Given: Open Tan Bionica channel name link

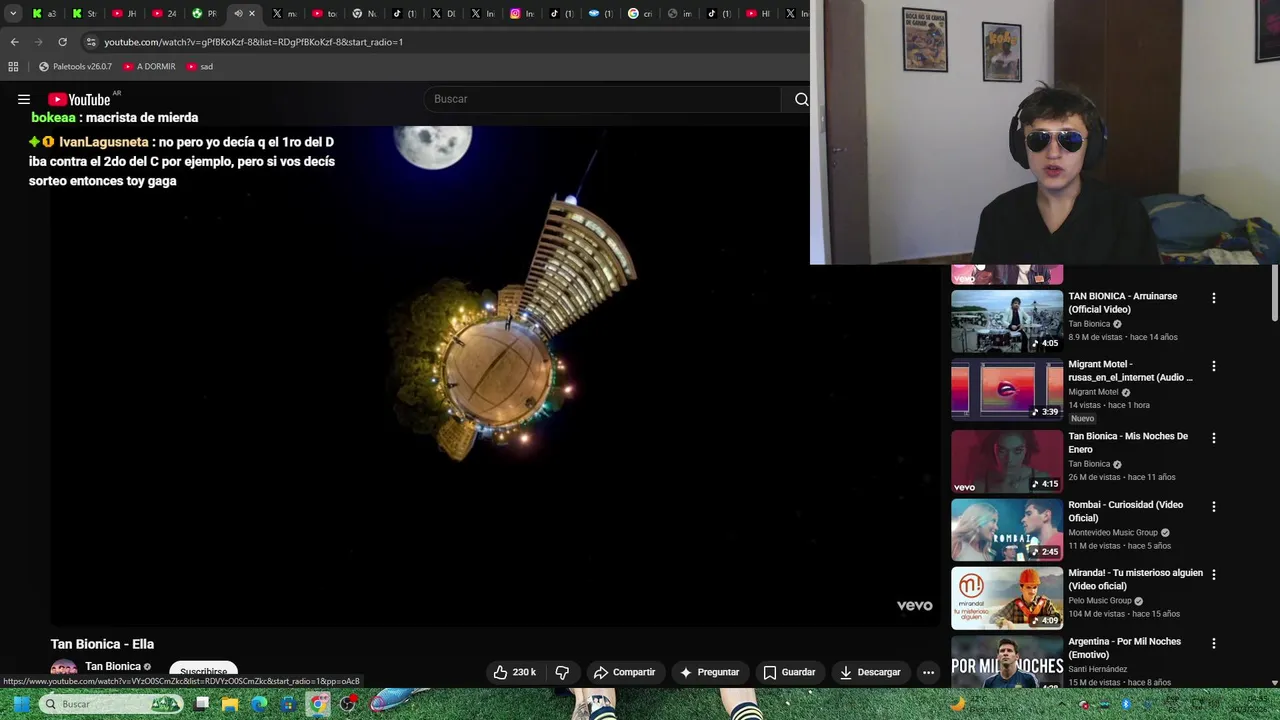Looking at the screenshot, I should (x=113, y=666).
